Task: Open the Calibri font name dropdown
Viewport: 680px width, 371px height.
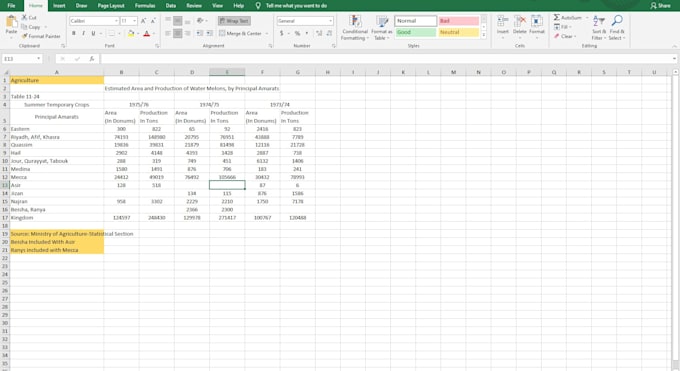Action: point(116,21)
